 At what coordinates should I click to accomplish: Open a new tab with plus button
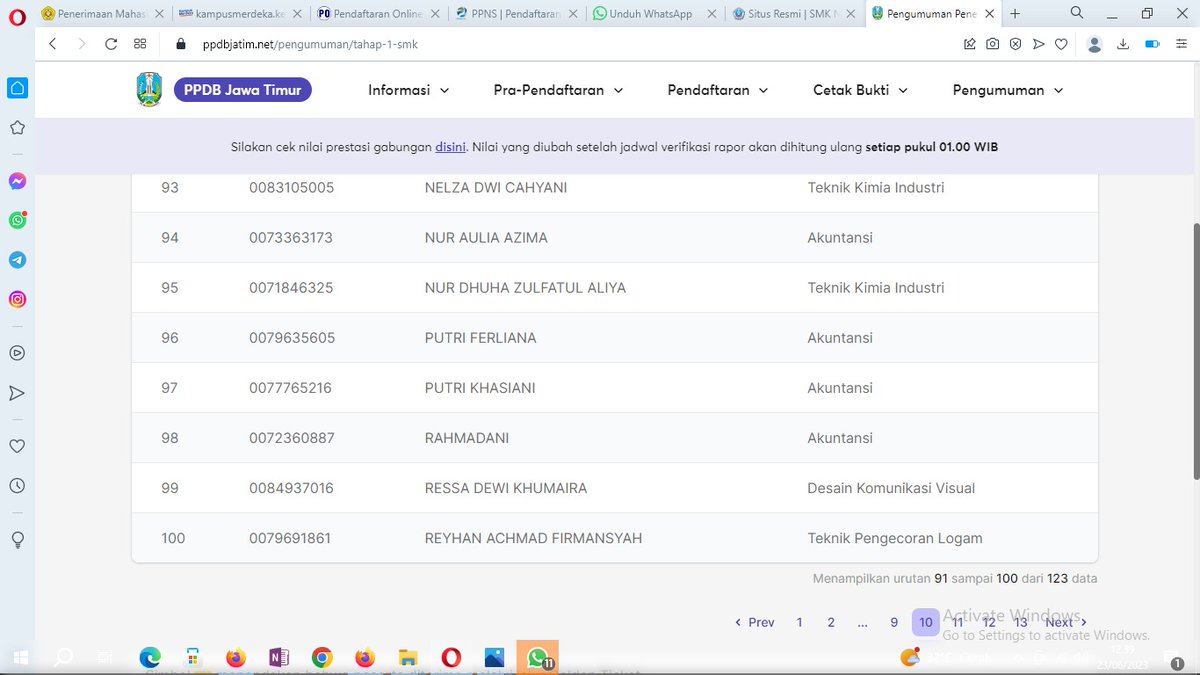[x=1015, y=14]
